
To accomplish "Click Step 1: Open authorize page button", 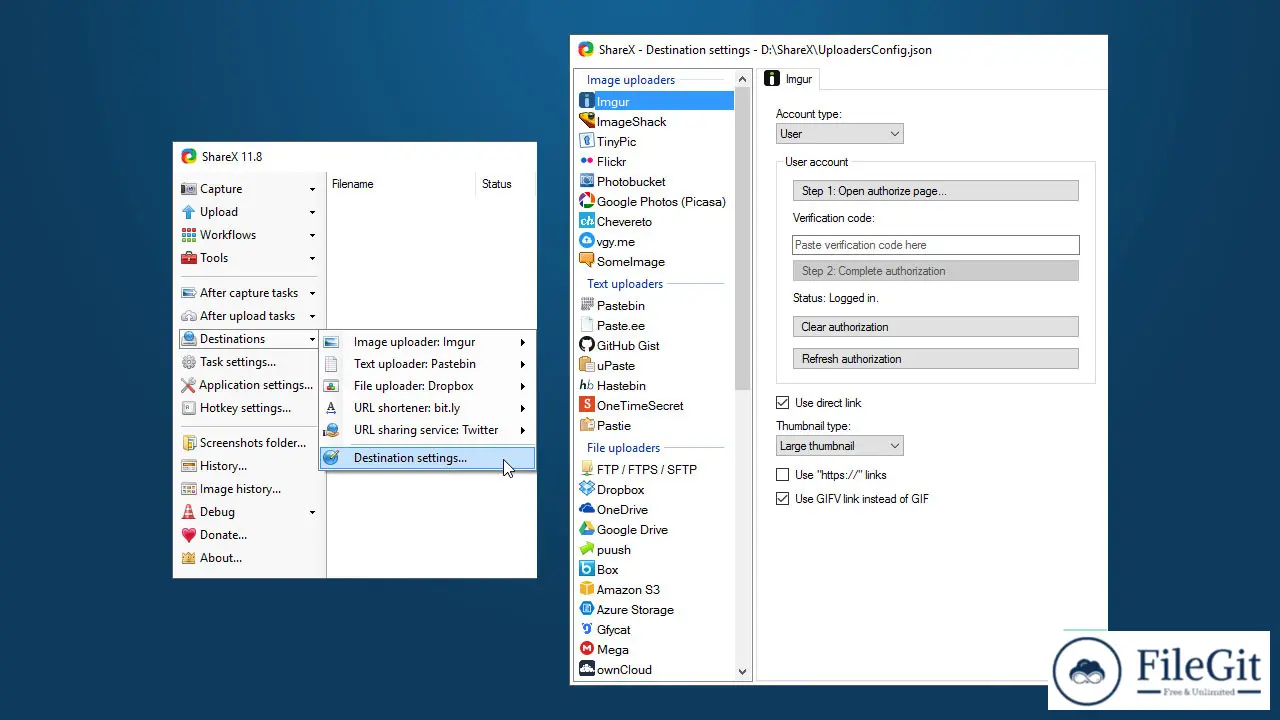I will click(x=935, y=191).
